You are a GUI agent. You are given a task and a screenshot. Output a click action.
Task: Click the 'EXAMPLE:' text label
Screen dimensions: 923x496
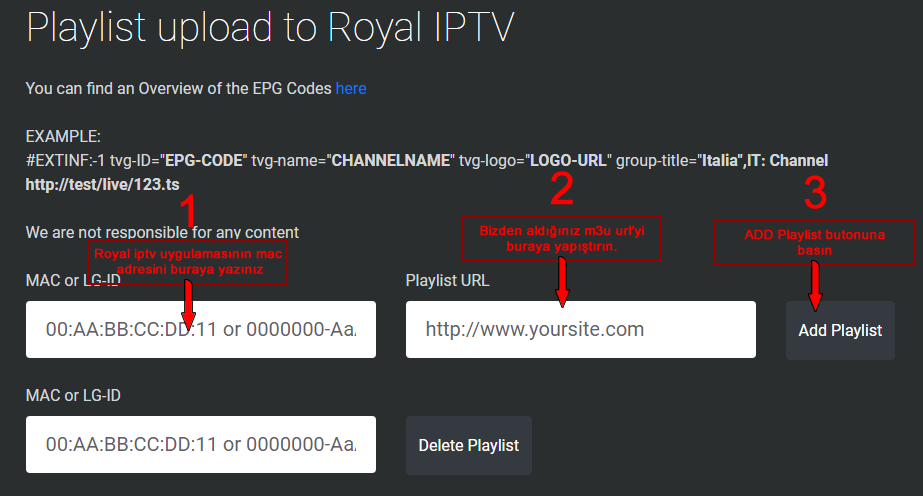click(63, 137)
